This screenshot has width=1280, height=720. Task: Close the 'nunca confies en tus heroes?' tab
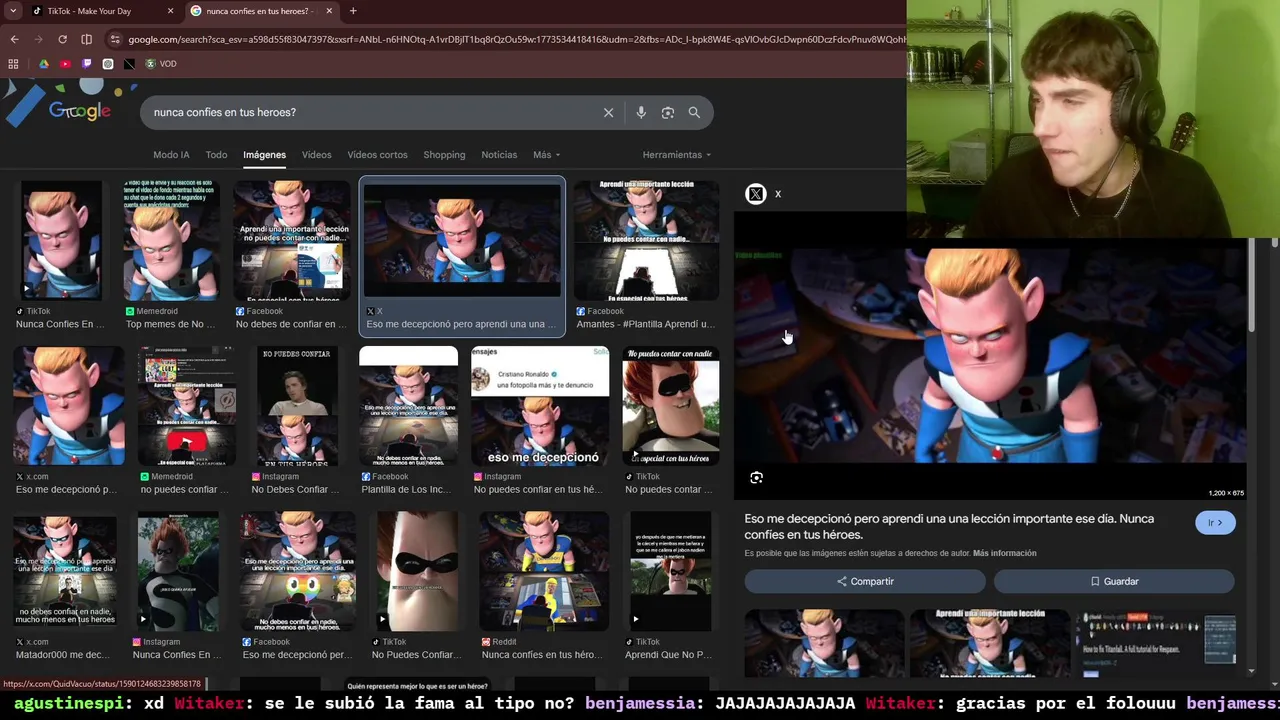328,11
